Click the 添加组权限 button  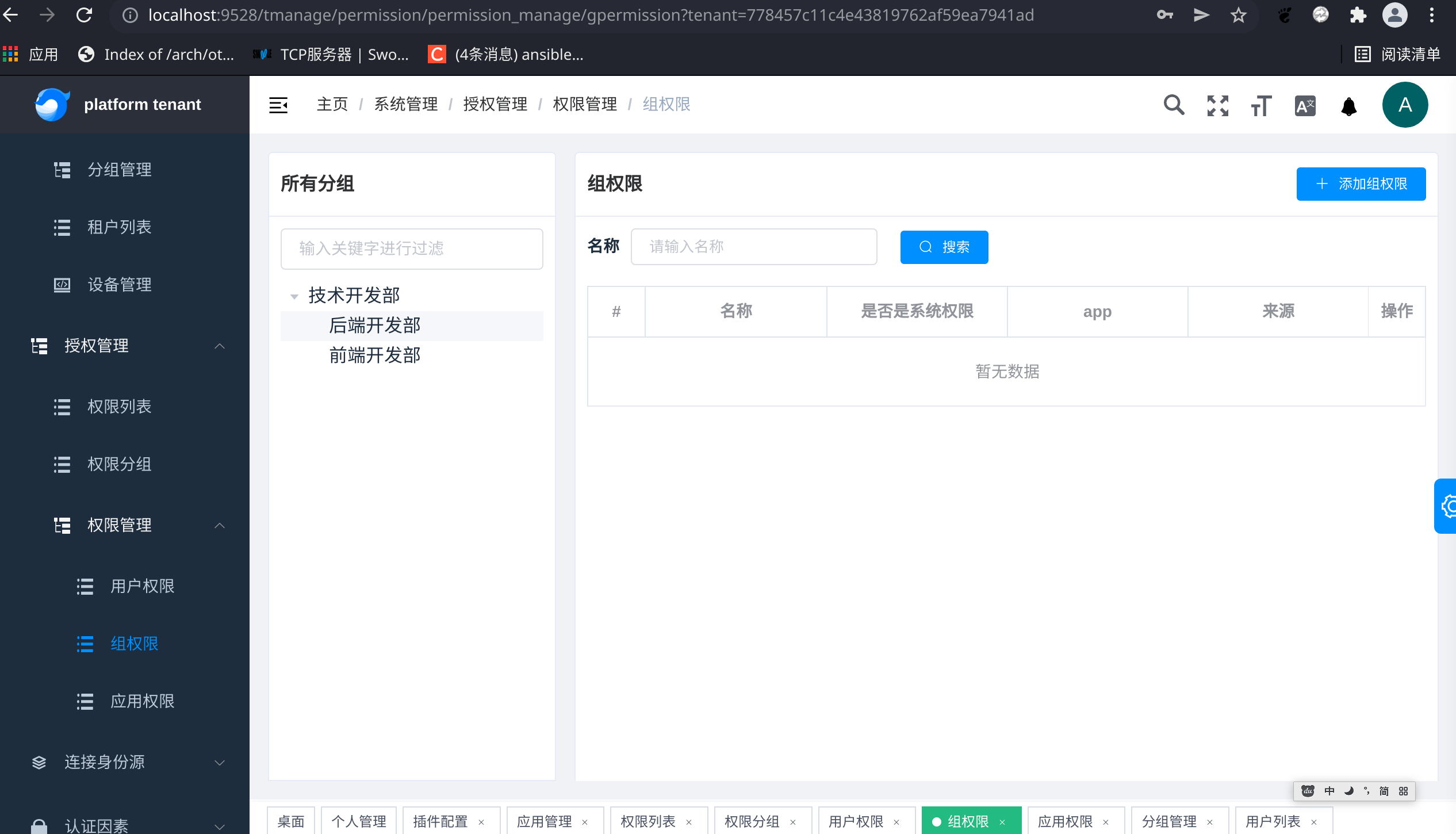click(x=1361, y=183)
